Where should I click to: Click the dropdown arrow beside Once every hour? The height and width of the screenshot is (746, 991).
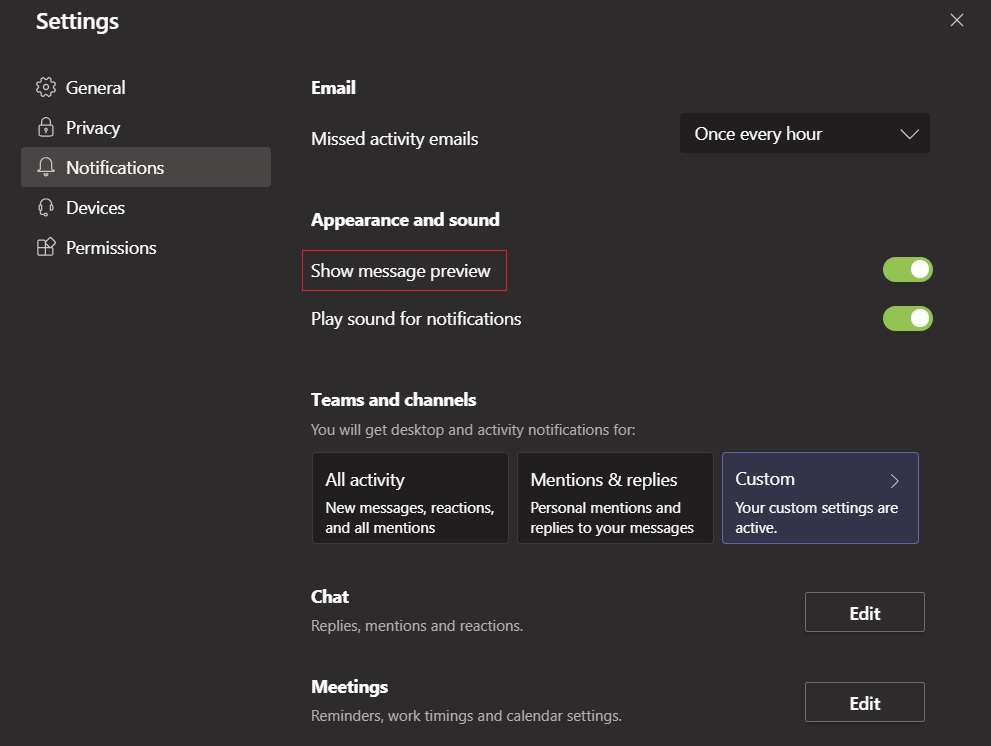point(909,134)
